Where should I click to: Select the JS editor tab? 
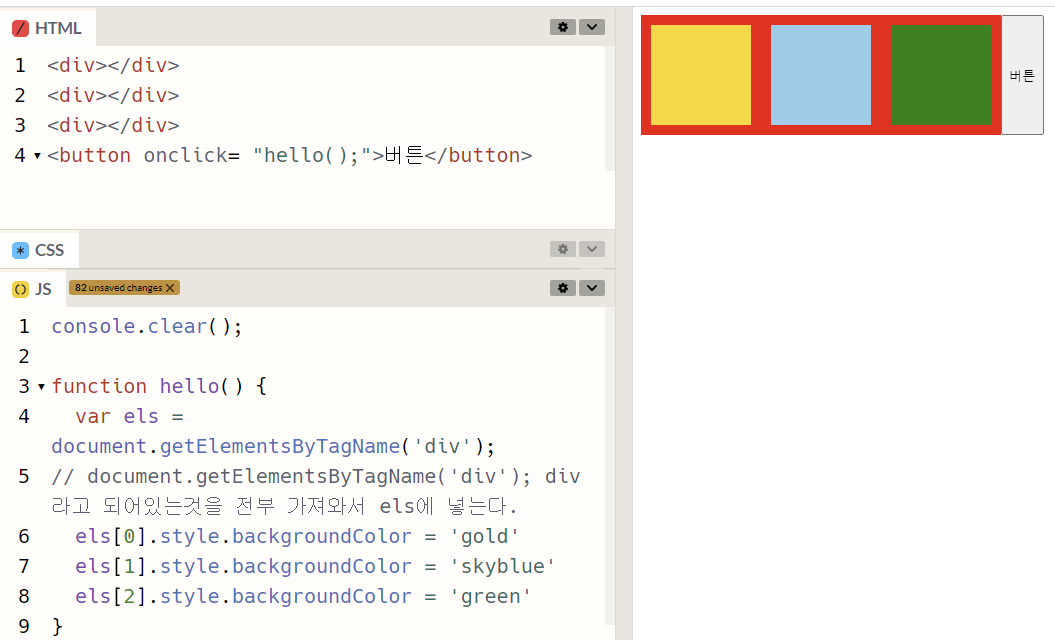(x=32, y=289)
